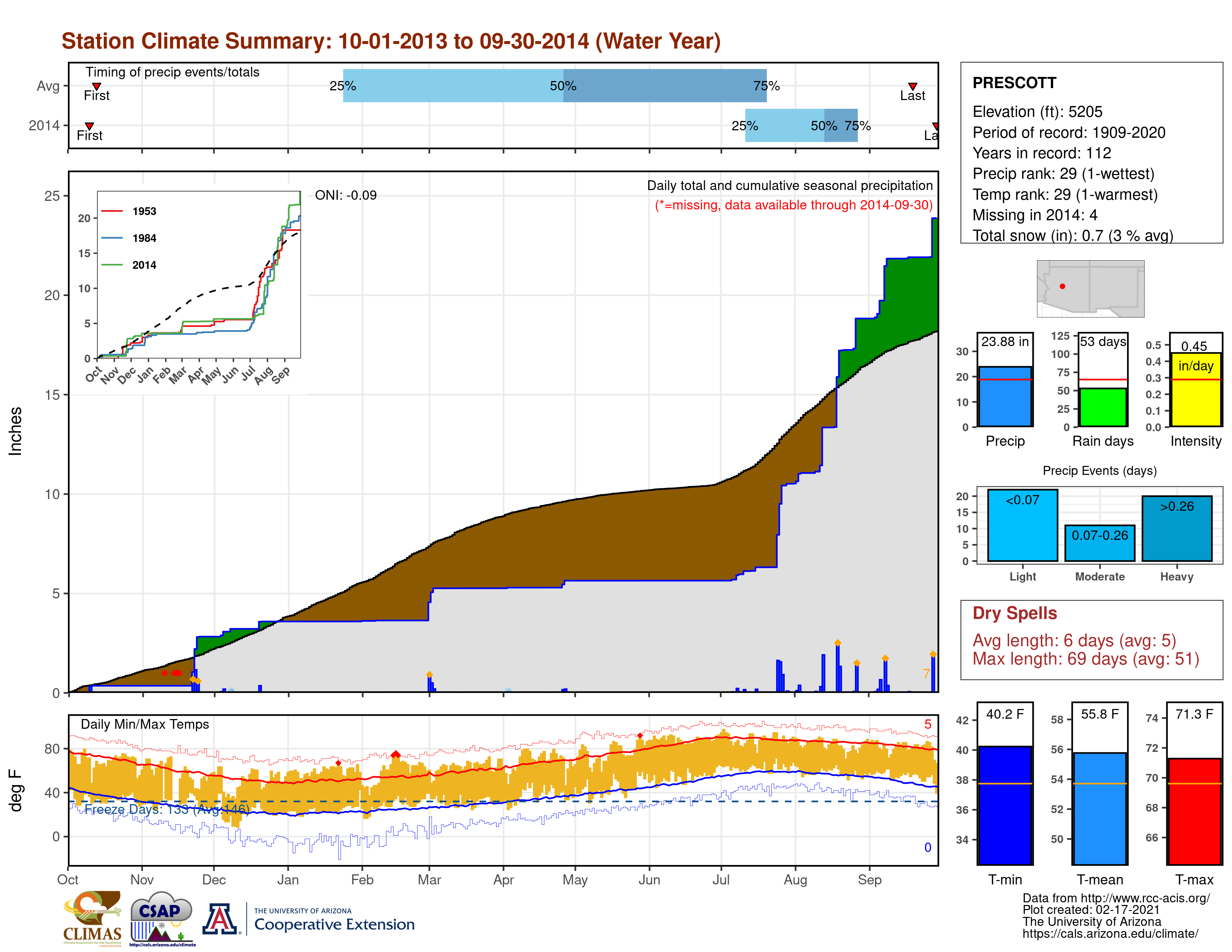The width and height of the screenshot is (1232, 952).
Task: Click the orange 7 near September precipitation
Action: 926,673
